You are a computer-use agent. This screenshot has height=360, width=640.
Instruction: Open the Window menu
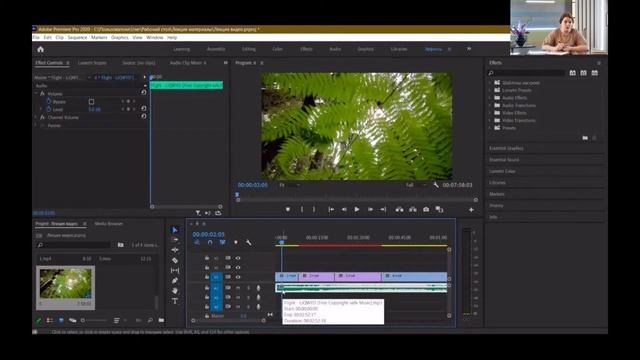(155, 37)
